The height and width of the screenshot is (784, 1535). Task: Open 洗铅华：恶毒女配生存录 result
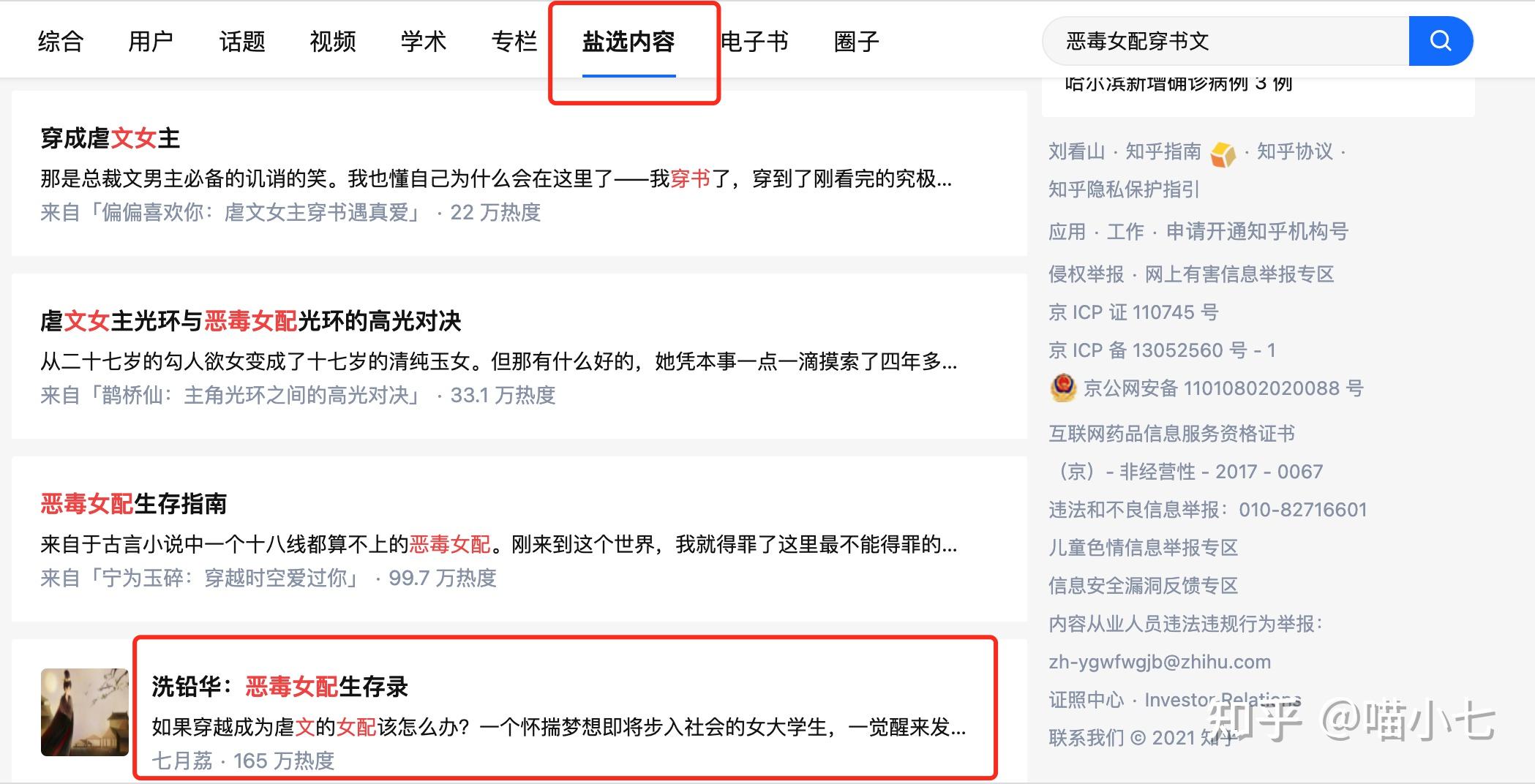point(279,687)
